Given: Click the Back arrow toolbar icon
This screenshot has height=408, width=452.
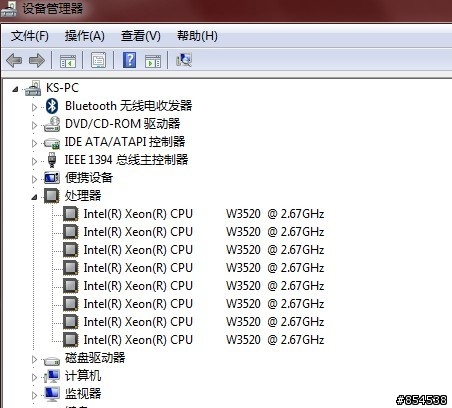Looking at the screenshot, I should click(x=14, y=60).
